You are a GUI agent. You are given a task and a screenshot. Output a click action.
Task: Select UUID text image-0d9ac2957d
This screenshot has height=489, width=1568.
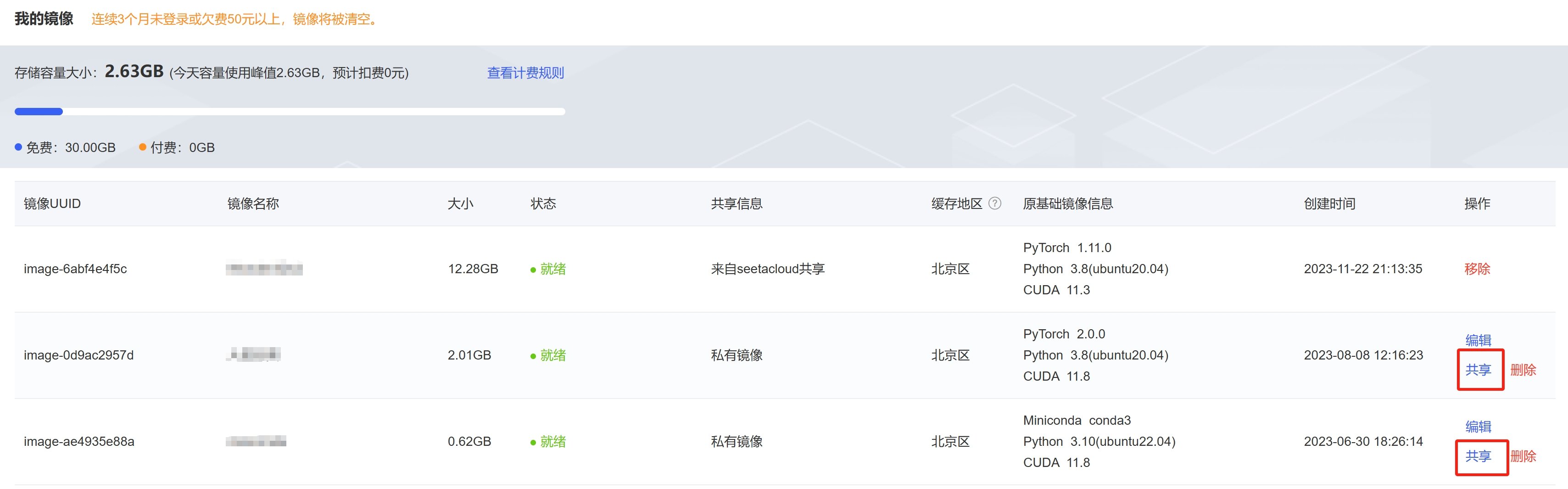click(78, 355)
